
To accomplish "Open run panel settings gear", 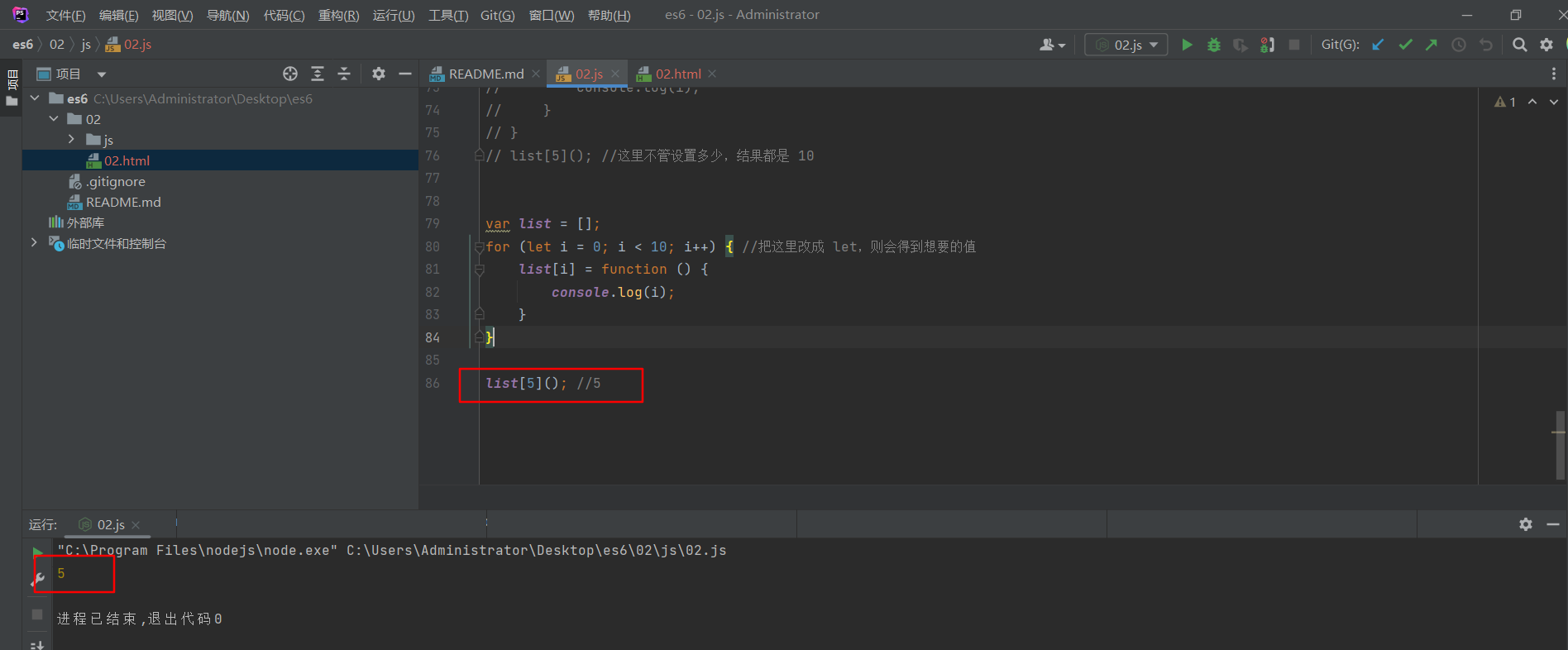I will point(1526,524).
